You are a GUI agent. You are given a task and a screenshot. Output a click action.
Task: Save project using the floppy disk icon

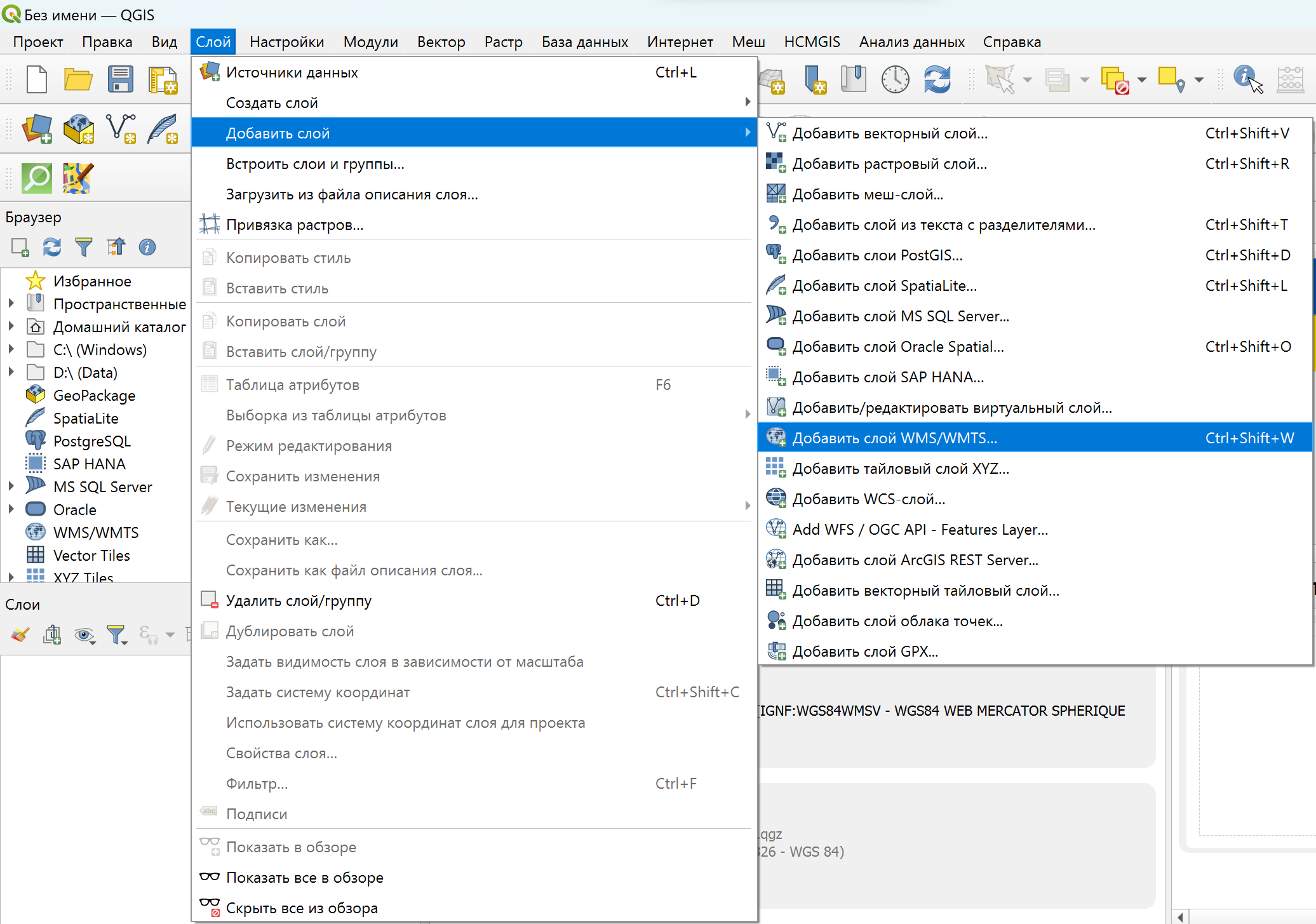pos(120,80)
